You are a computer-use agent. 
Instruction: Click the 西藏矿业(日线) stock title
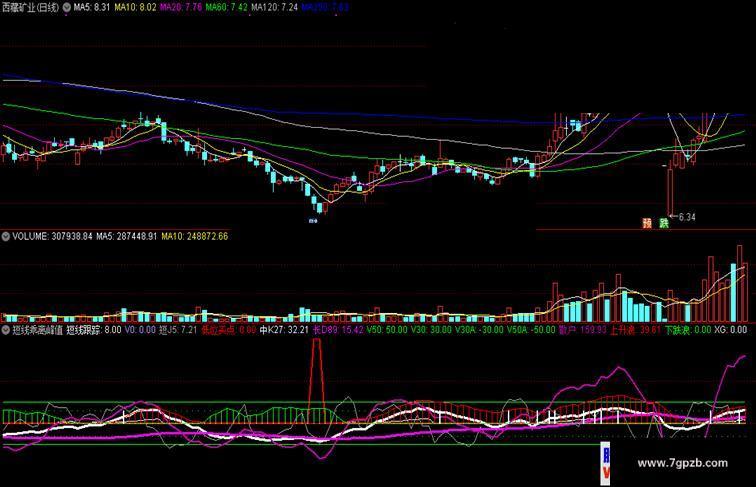pos(31,7)
